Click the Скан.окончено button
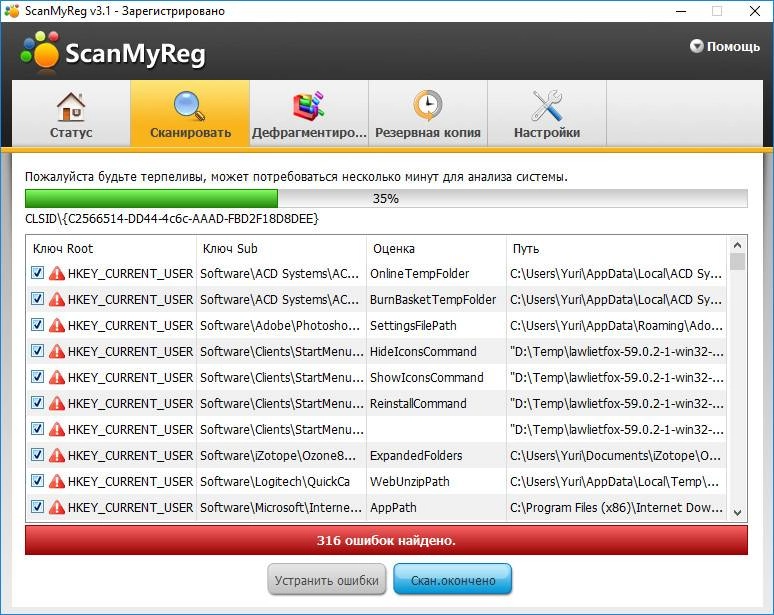Screen dimensions: 774x615 pos(453,580)
